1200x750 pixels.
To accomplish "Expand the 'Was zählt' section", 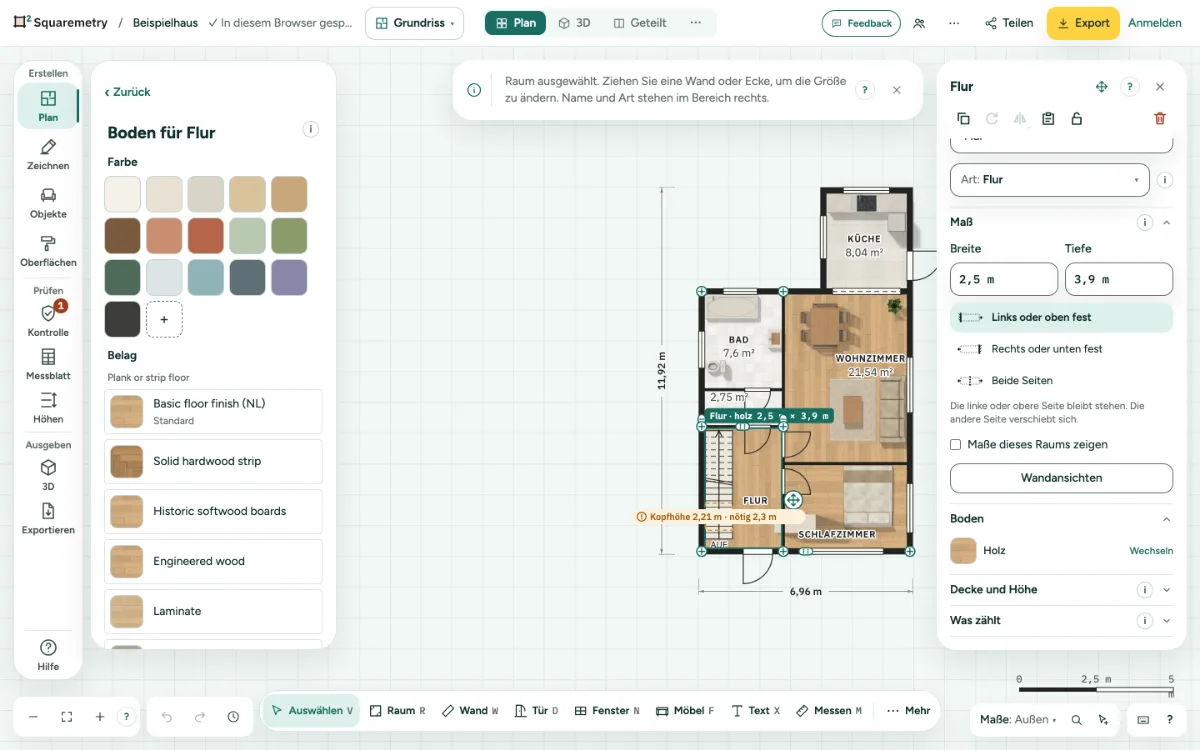I will 1060,621.
